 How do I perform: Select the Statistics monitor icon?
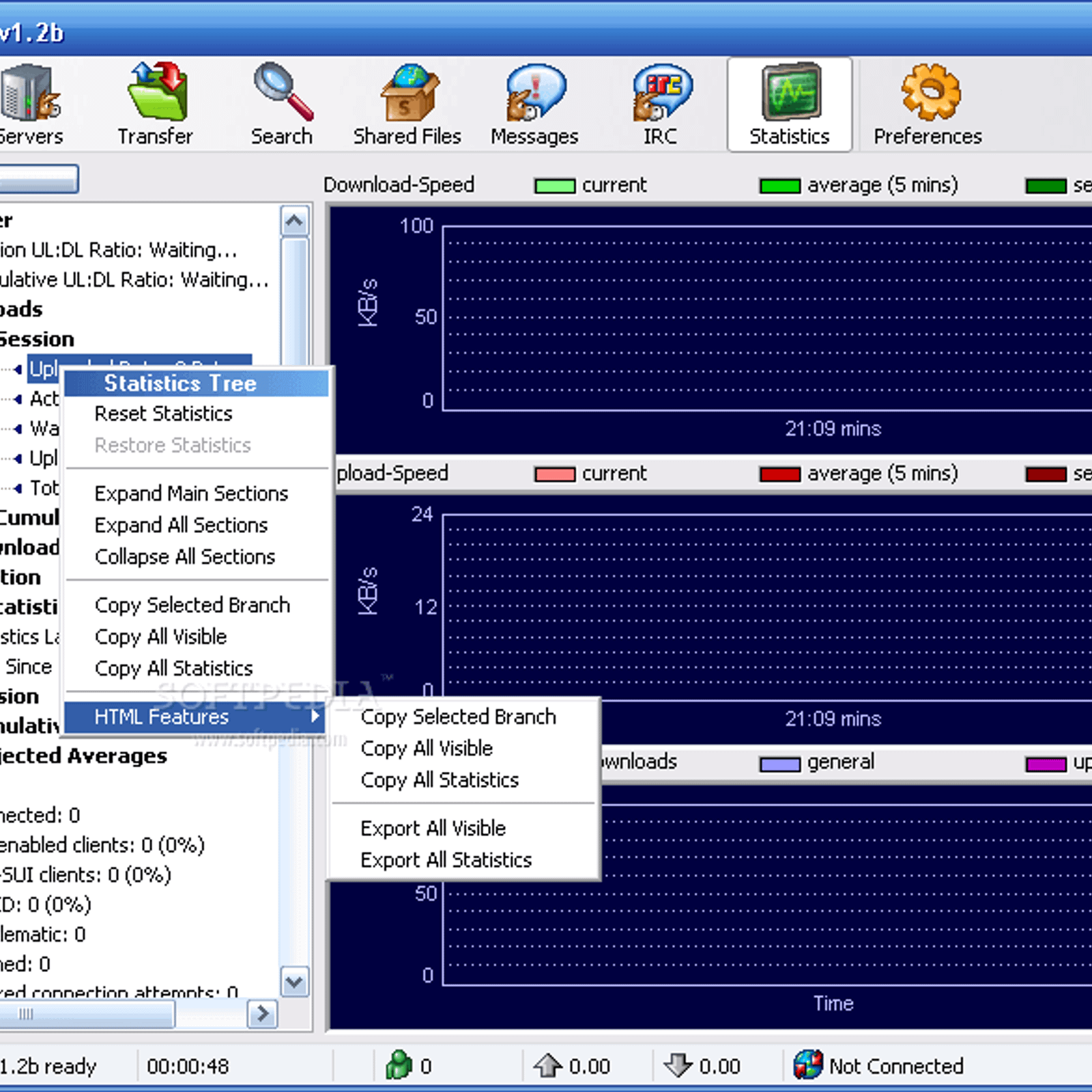[x=790, y=92]
